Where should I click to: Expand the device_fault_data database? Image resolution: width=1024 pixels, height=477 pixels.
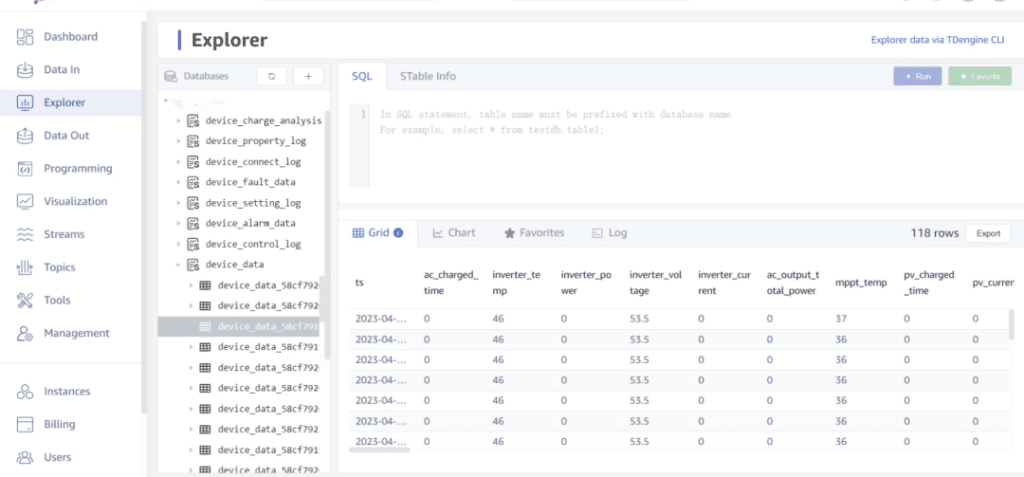click(x=179, y=182)
